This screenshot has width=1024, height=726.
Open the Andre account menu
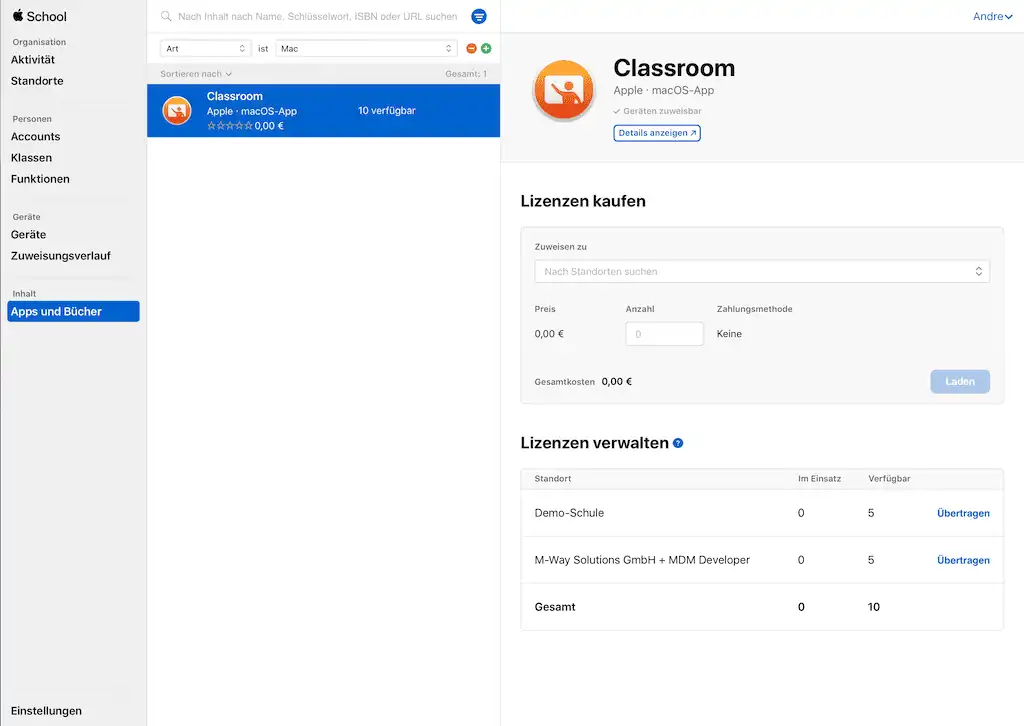coord(992,16)
